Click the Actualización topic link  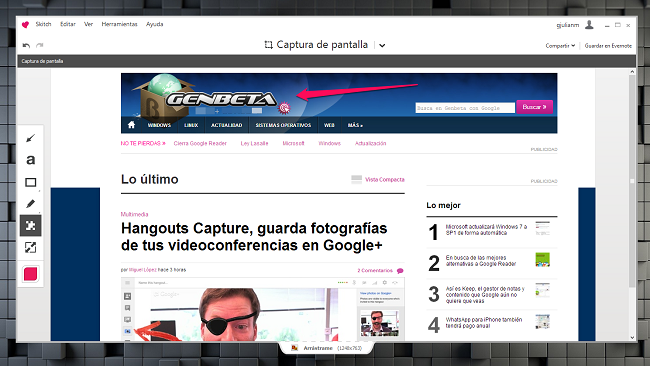click(x=371, y=143)
